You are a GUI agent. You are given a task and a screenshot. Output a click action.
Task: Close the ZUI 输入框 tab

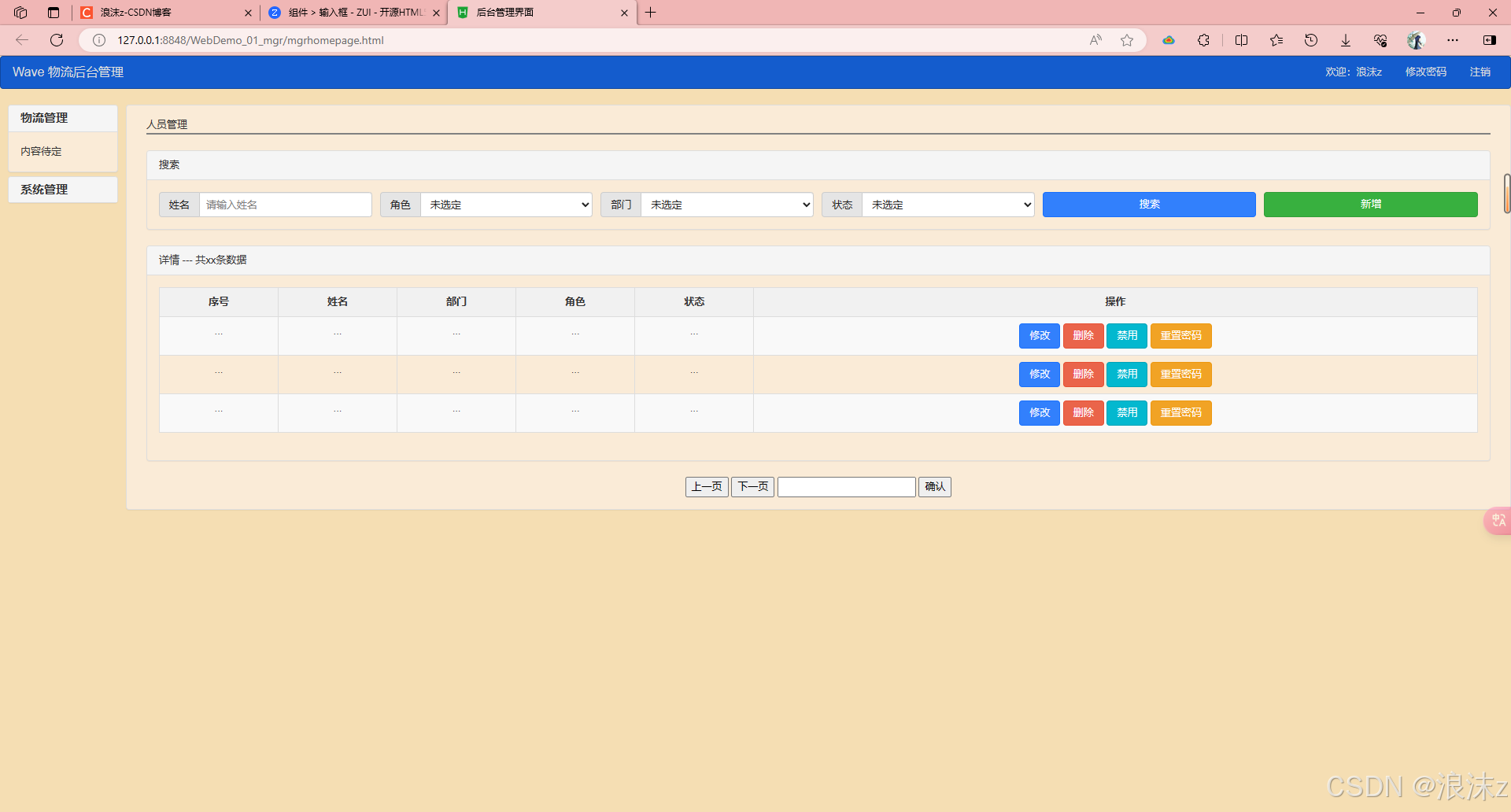point(436,13)
